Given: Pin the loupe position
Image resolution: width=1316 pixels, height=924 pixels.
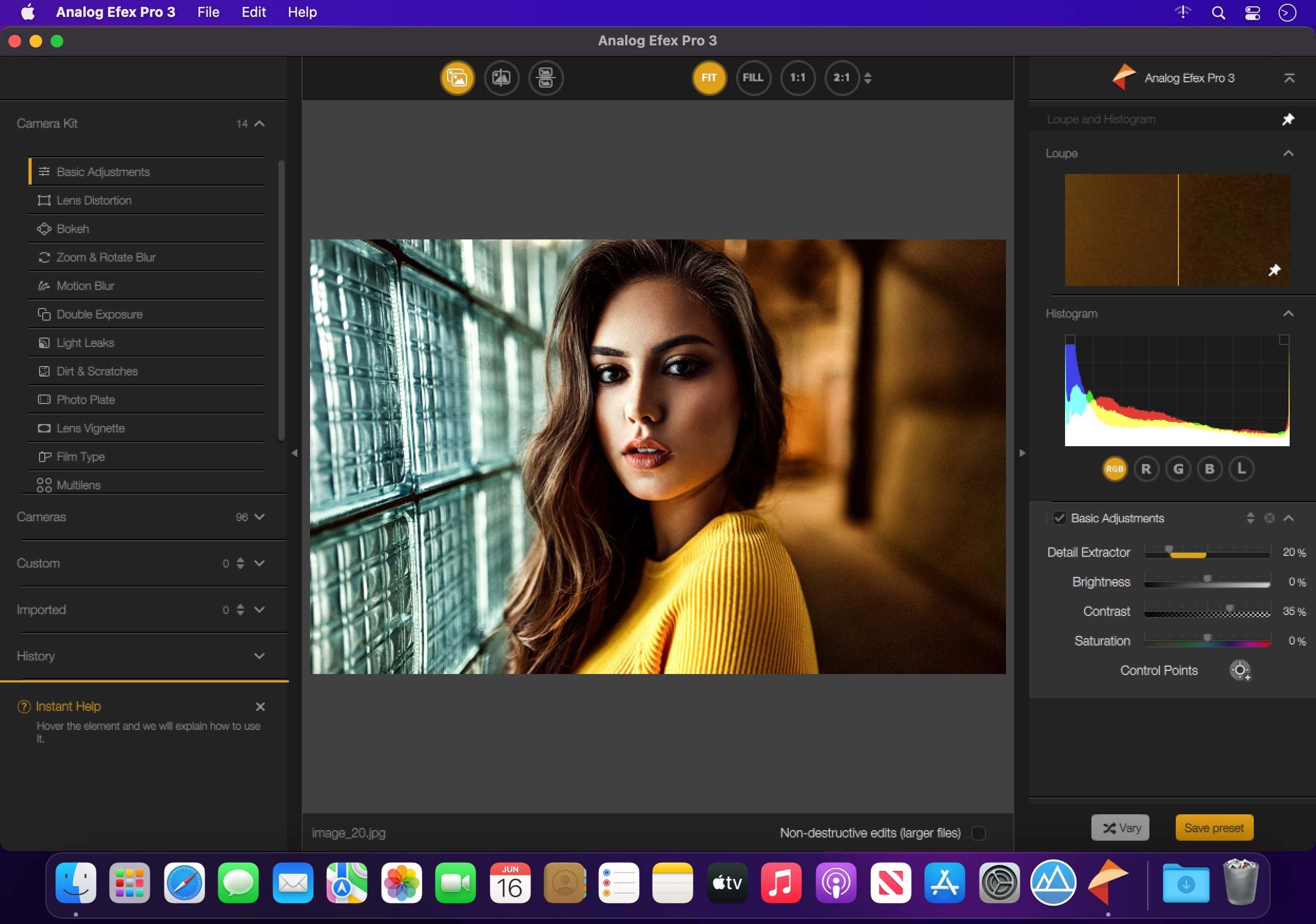Looking at the screenshot, I should (1274, 270).
